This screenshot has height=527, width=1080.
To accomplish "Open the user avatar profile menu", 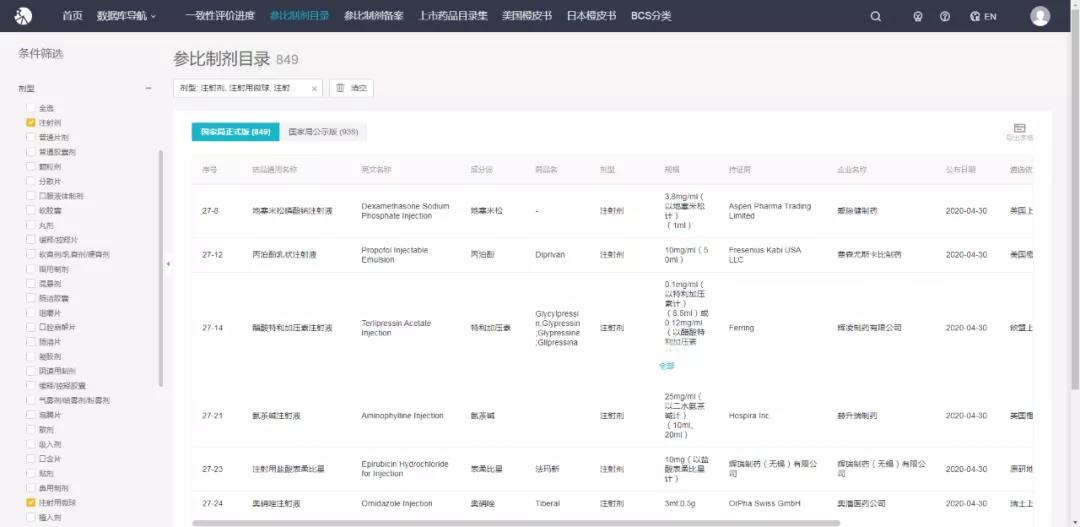I will pos(1040,16).
